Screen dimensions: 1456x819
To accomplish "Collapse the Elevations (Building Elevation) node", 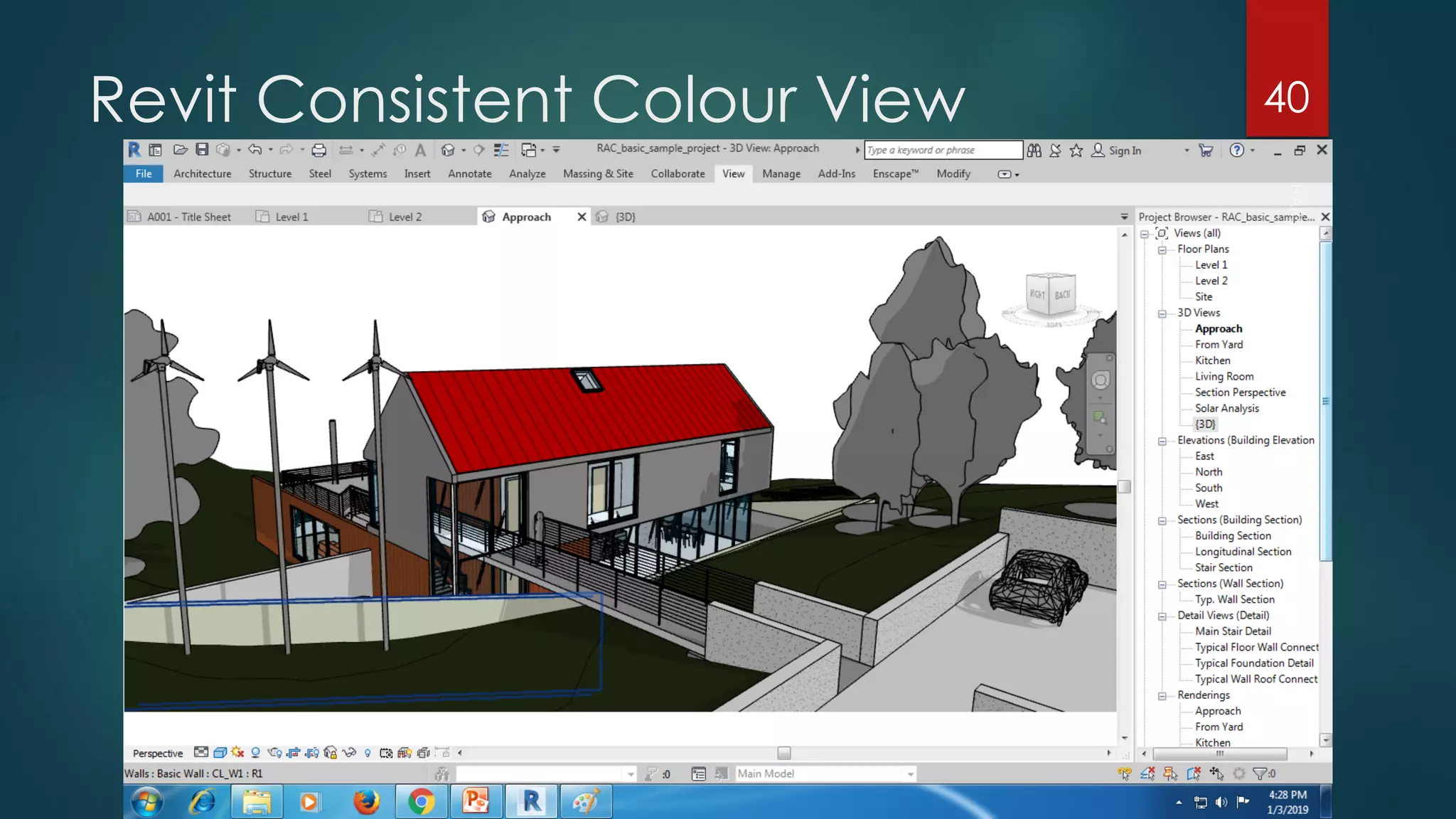I will [1162, 441].
